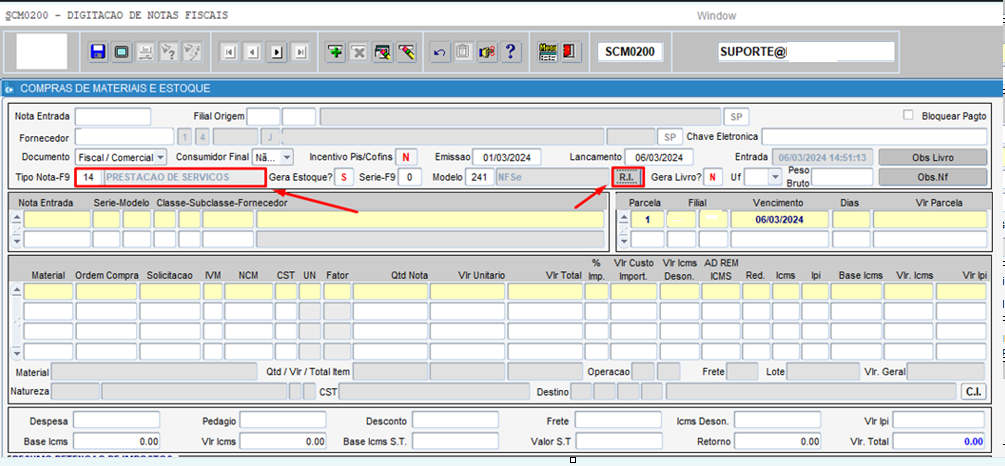Click the eraser clear field icon

[406, 52]
